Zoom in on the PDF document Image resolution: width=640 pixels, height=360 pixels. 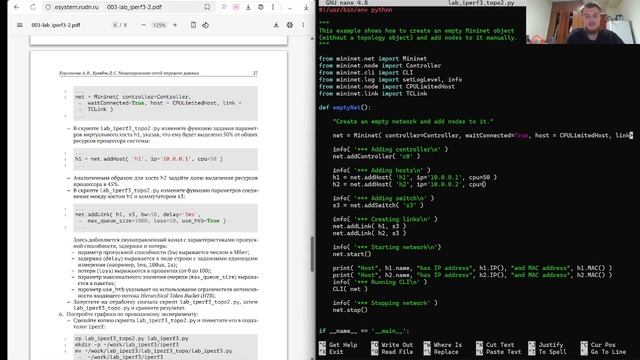[x=175, y=25]
